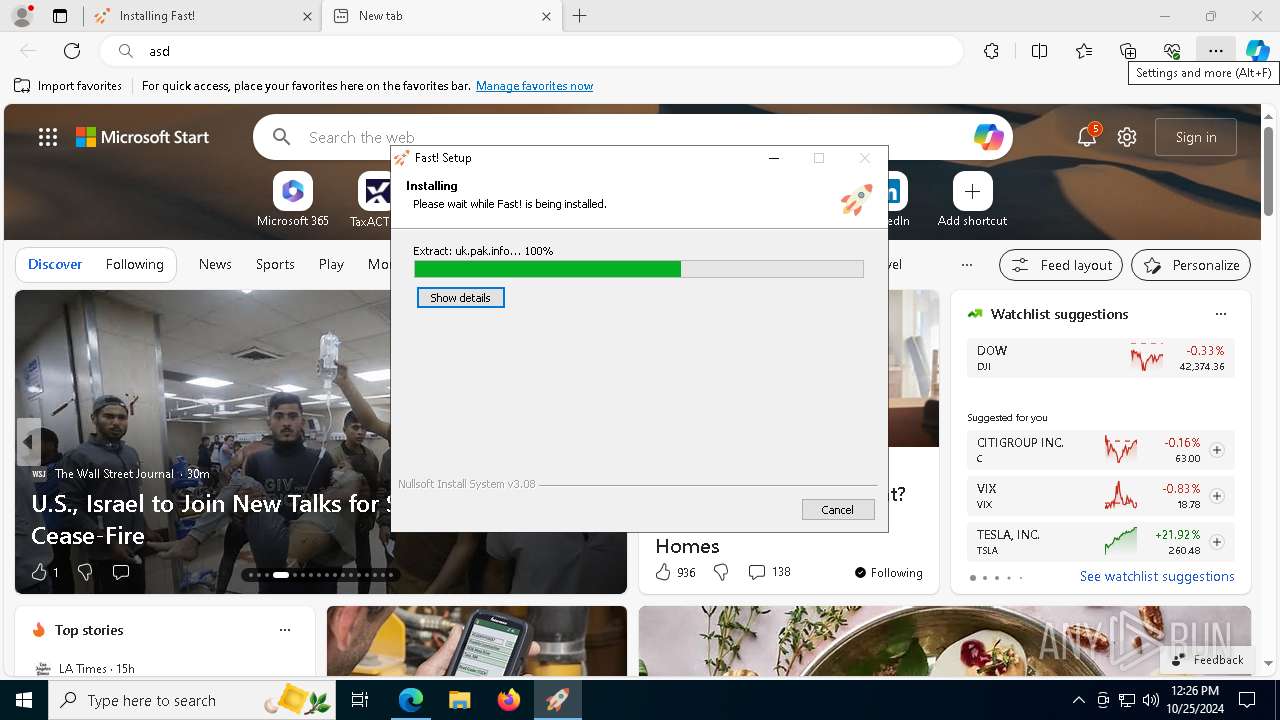The width and height of the screenshot is (1280, 720).
Task: Click the Sign in button
Action: tap(1196, 138)
